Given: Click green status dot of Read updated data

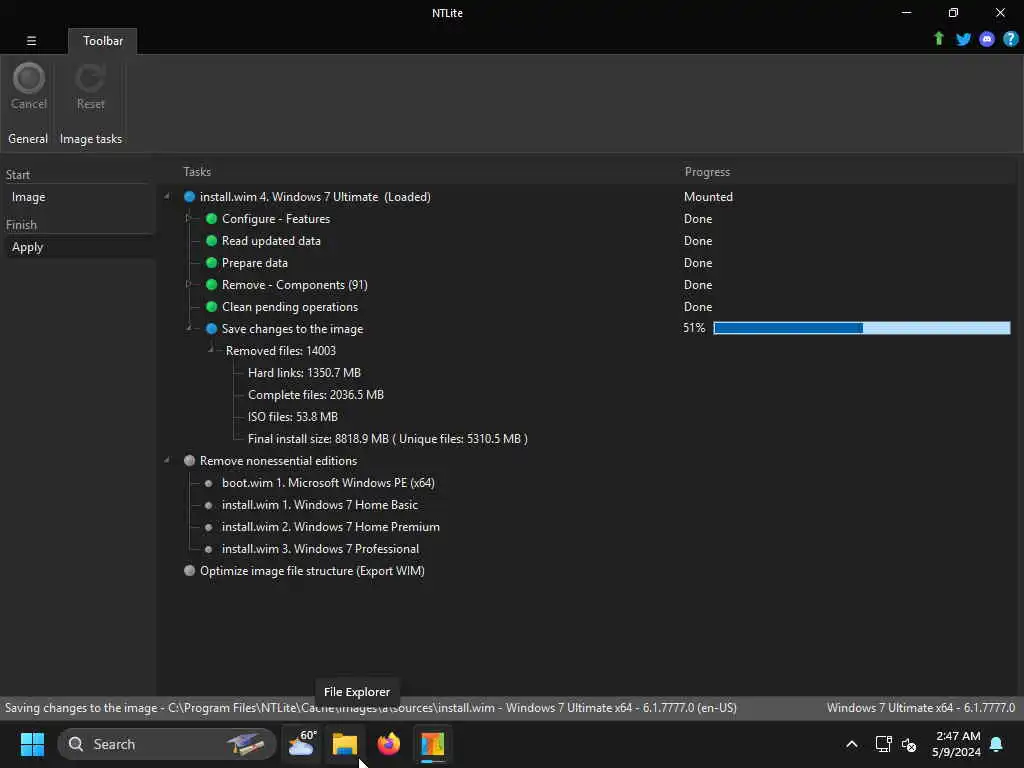Looking at the screenshot, I should (x=211, y=240).
